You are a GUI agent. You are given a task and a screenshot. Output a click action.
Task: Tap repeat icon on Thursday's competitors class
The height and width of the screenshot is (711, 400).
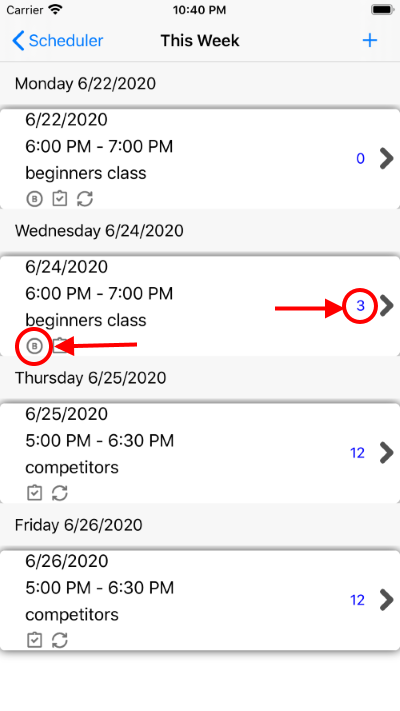[x=59, y=493]
